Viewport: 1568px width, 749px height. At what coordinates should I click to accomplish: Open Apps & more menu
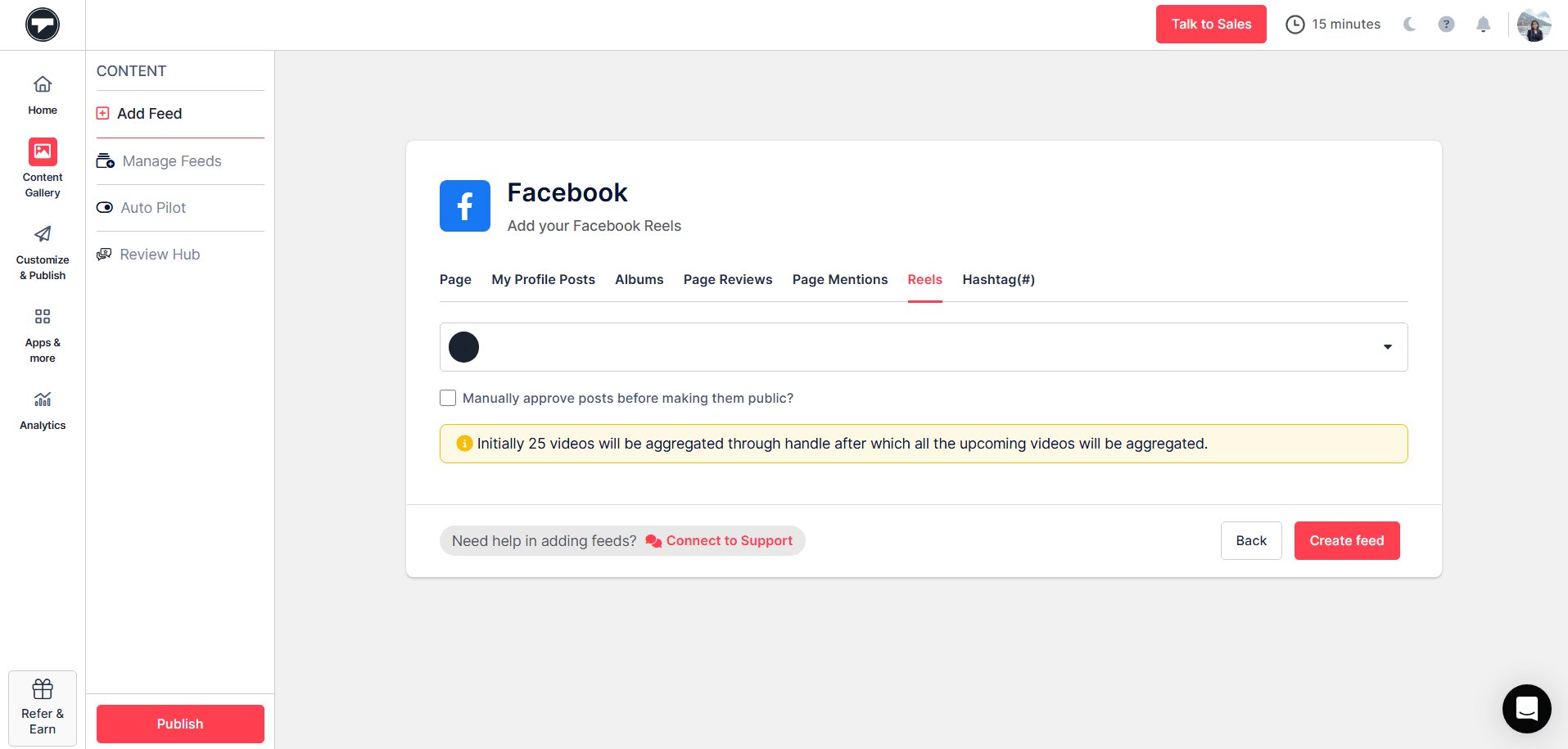43,336
